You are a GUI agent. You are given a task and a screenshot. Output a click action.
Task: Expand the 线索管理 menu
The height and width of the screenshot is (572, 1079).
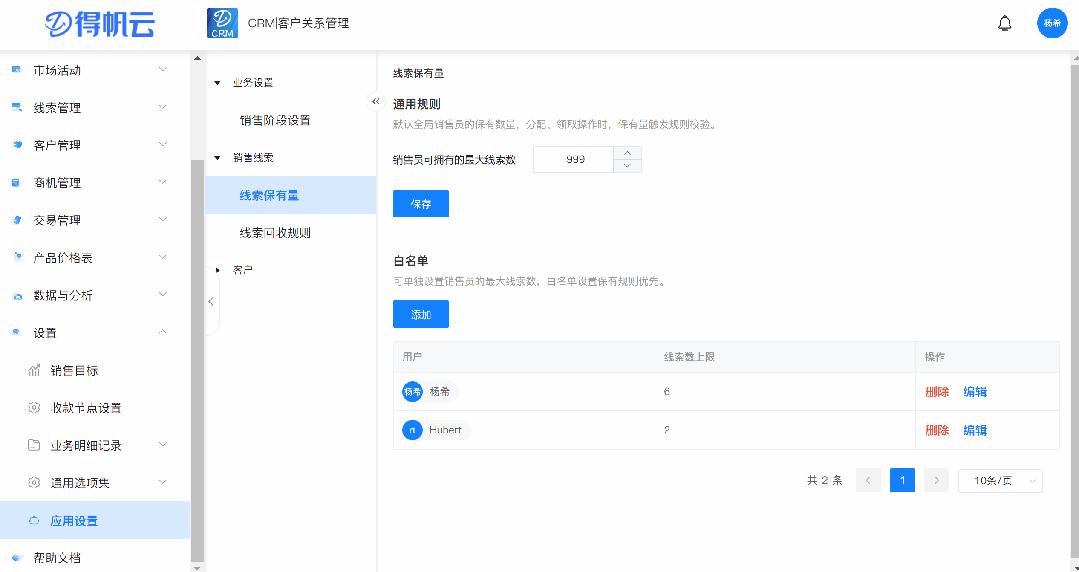click(x=162, y=107)
